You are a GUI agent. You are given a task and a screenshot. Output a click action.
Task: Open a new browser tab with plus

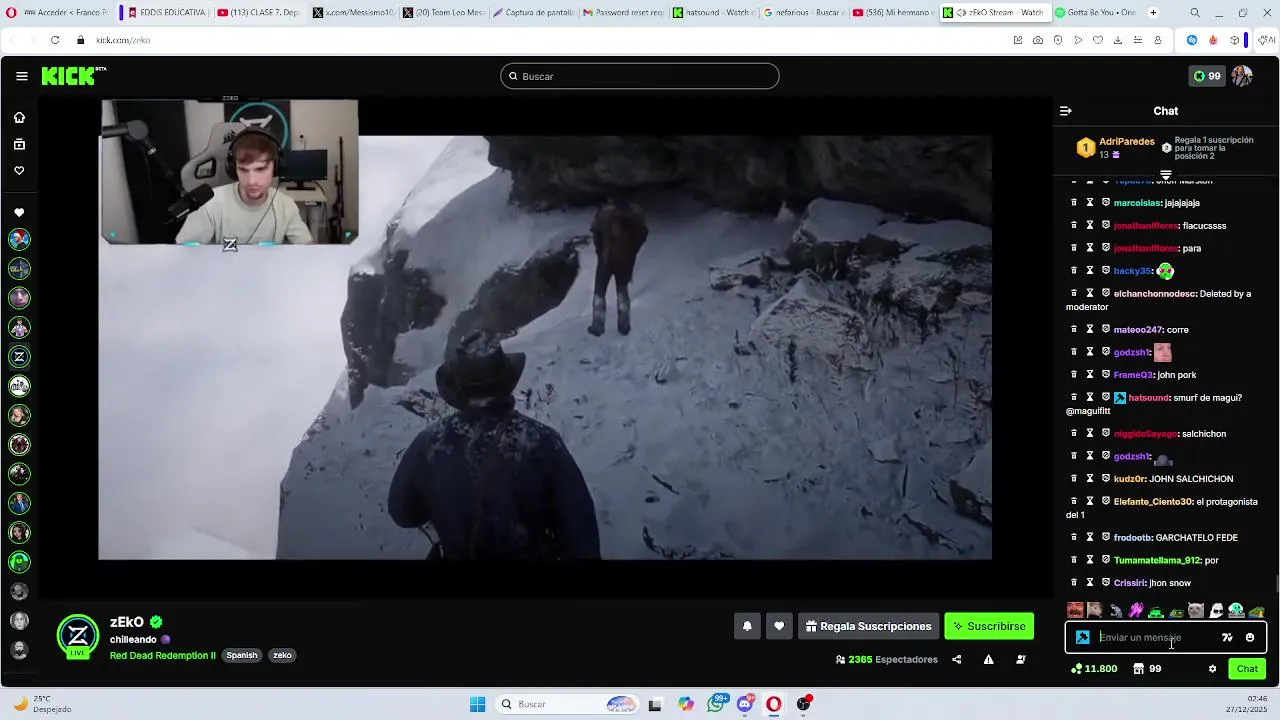click(x=1153, y=13)
